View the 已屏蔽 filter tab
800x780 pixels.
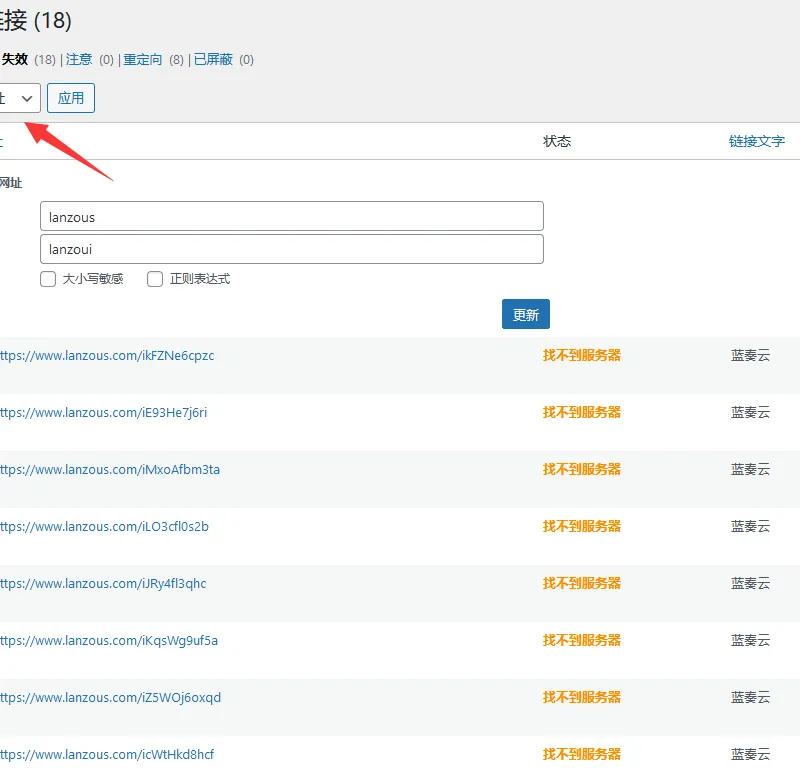click(x=213, y=60)
